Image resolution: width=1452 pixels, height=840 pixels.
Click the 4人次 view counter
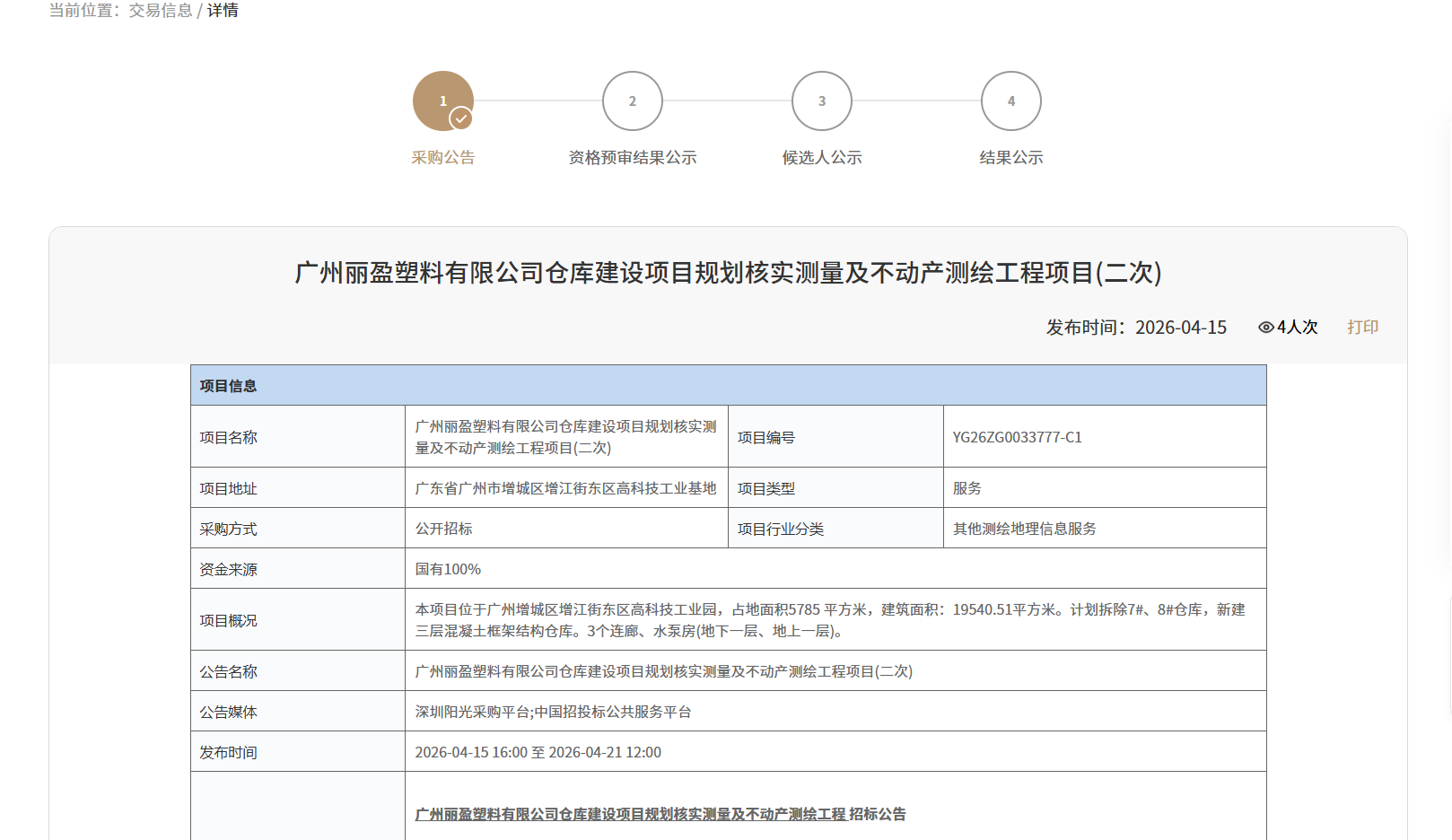(1293, 327)
